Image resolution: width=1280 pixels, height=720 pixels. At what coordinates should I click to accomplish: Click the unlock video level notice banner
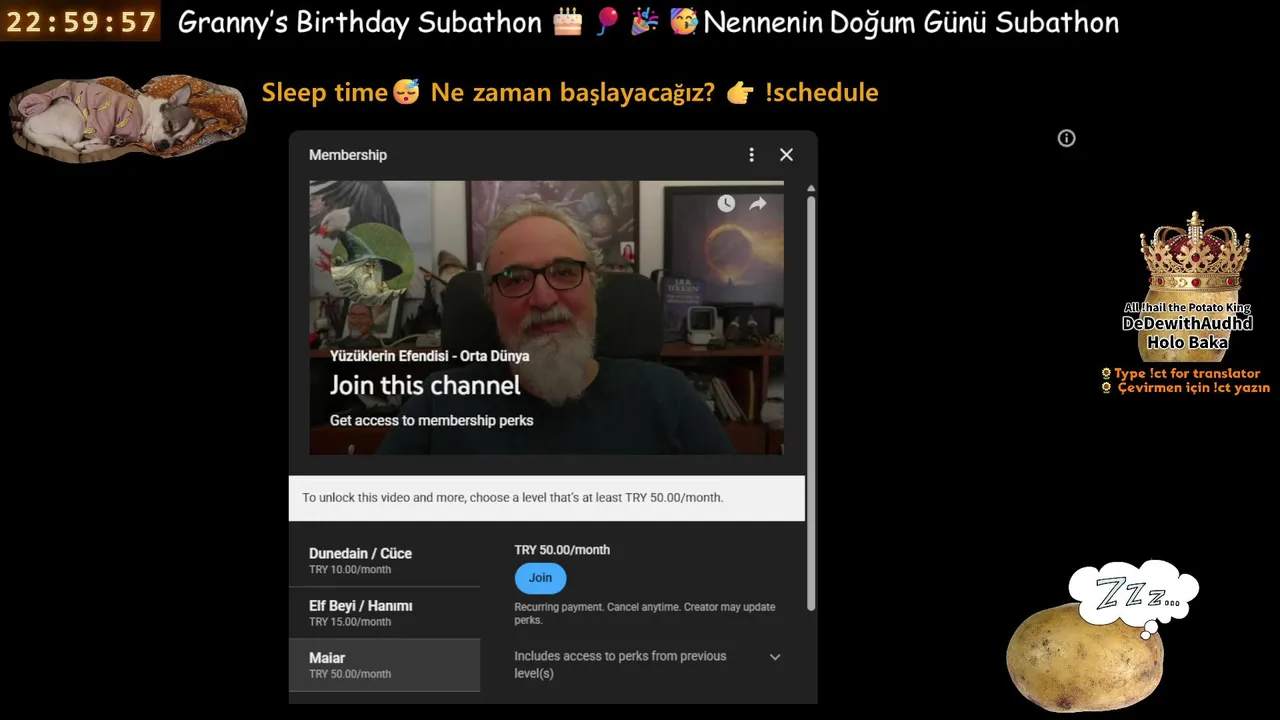(x=546, y=498)
